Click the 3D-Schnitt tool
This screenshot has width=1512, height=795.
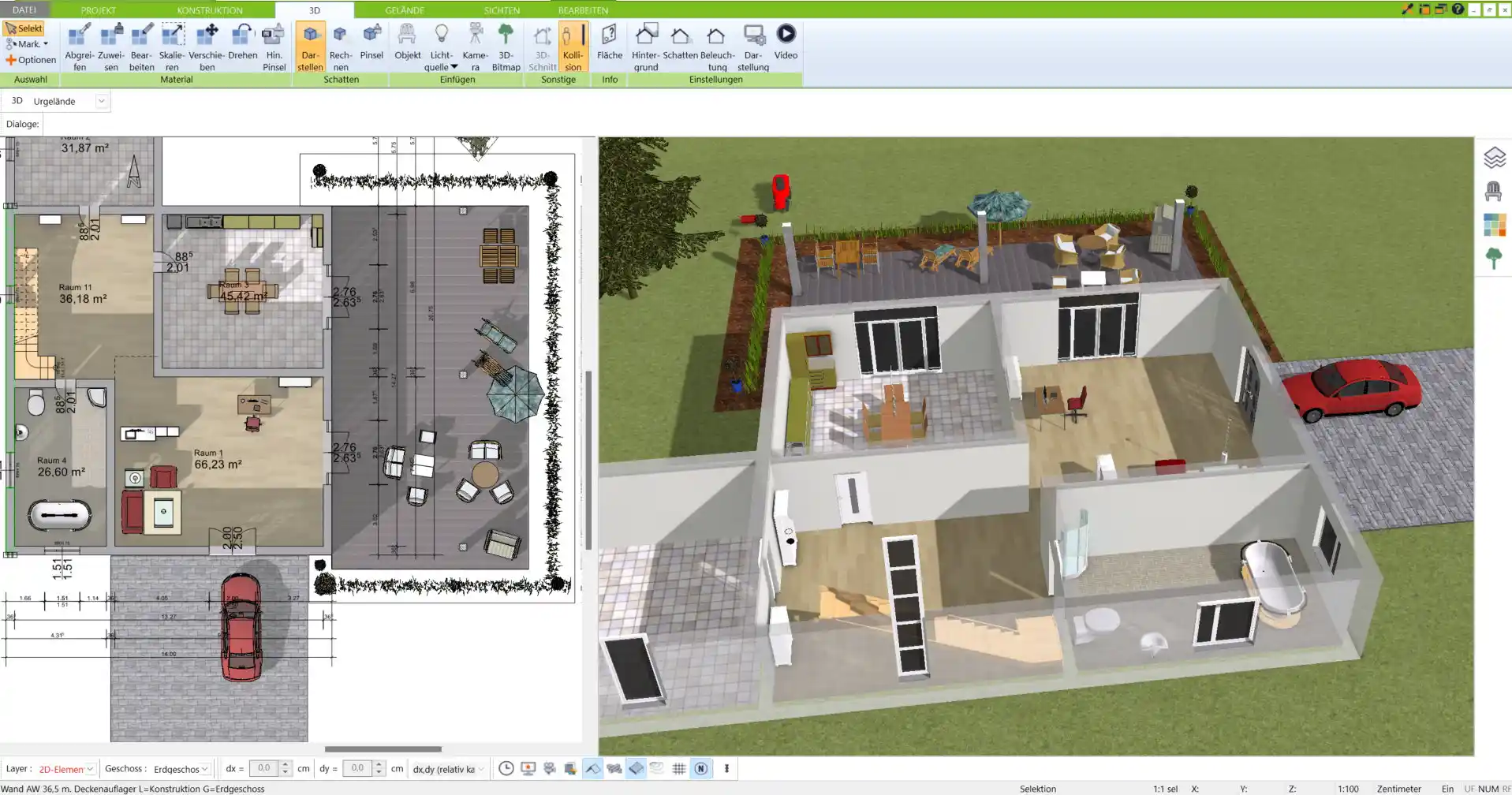[x=542, y=47]
